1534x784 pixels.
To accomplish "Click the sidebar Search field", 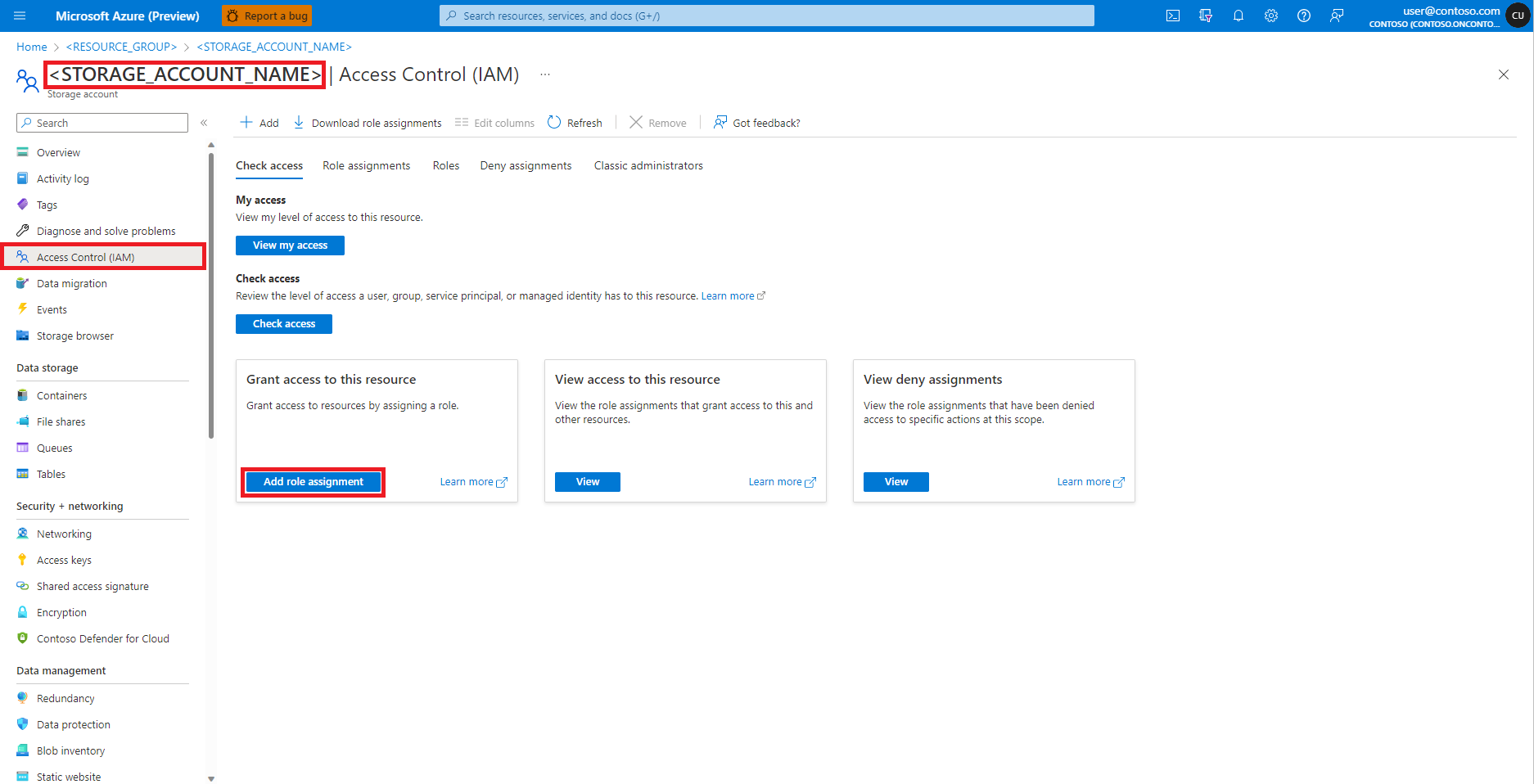I will [102, 122].
